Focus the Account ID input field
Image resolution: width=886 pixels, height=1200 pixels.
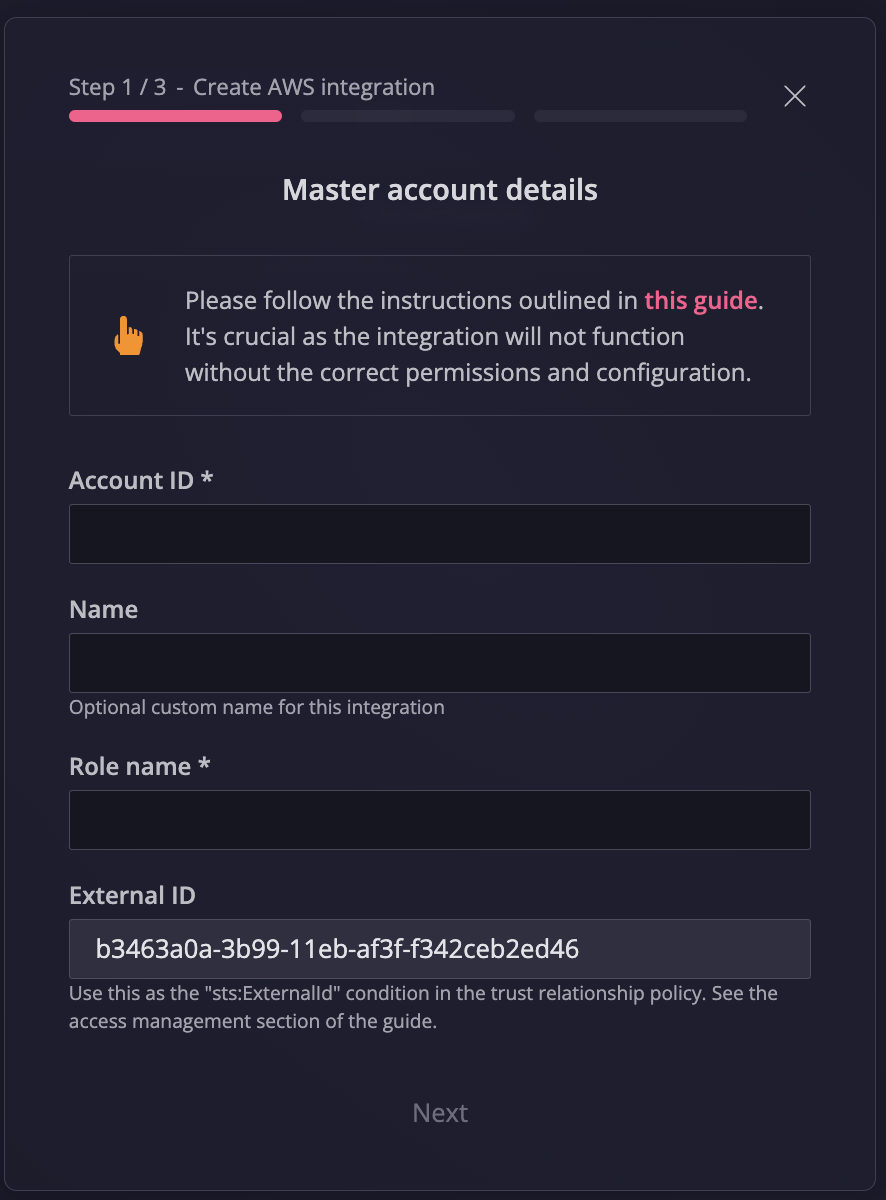[439, 534]
